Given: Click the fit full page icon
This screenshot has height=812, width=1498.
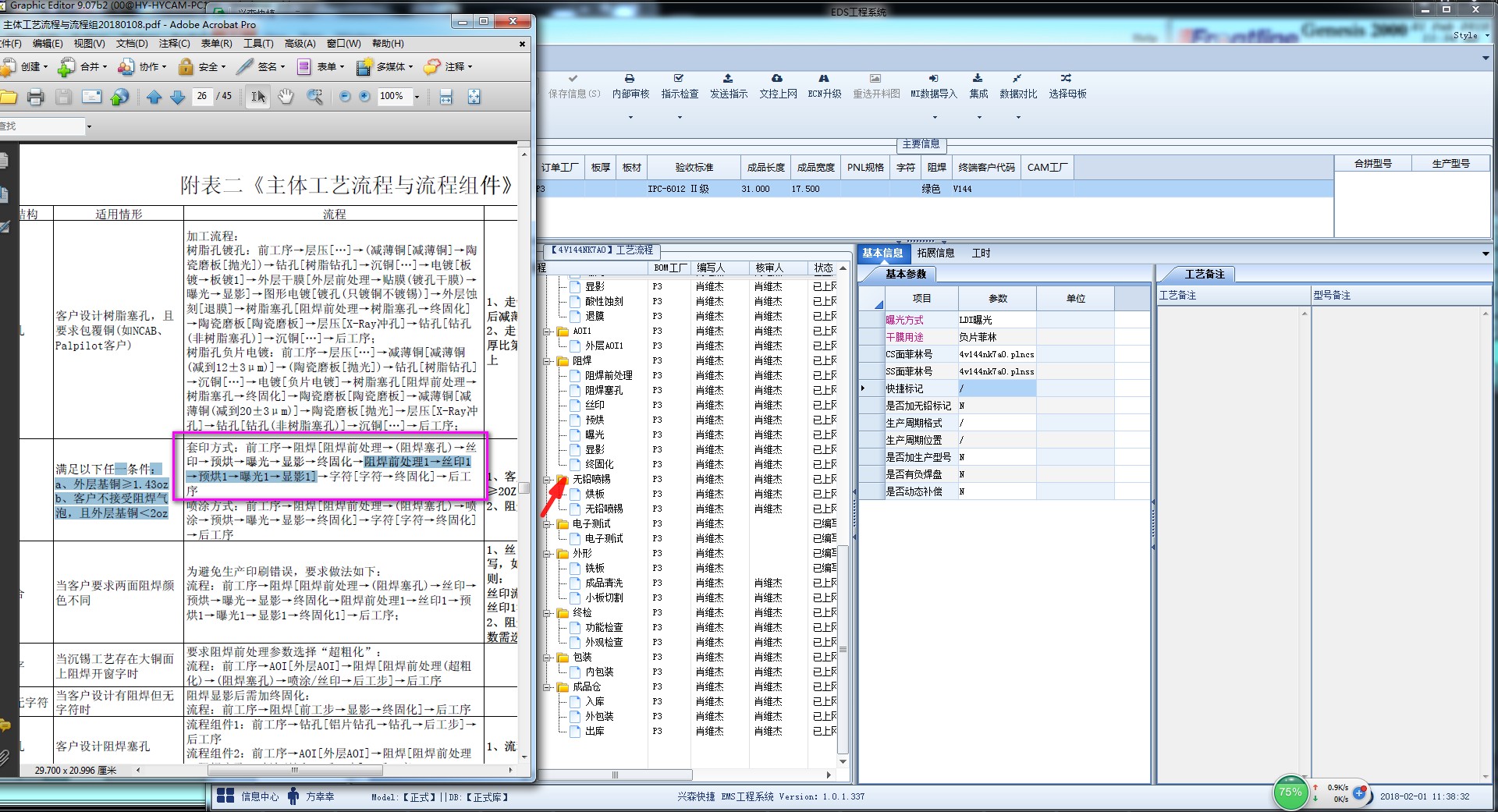Looking at the screenshot, I should point(474,97).
